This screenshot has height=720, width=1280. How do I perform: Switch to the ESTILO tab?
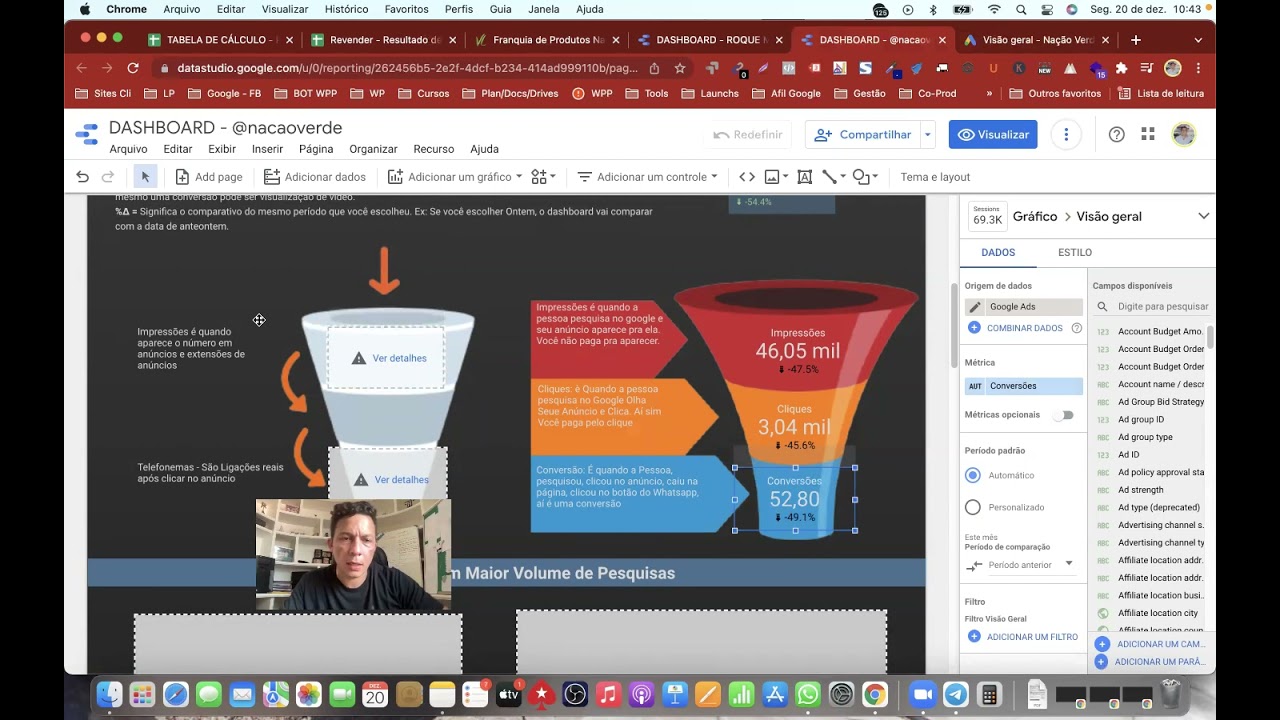tap(1075, 253)
